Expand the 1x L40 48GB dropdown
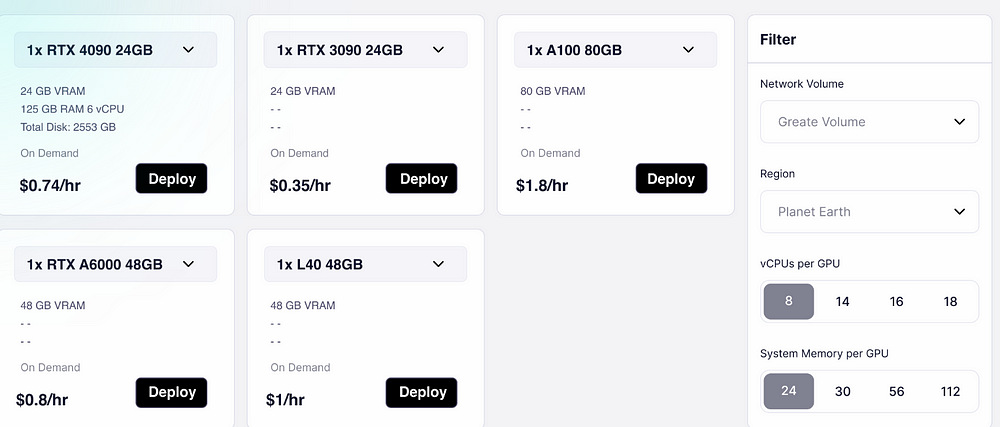 365,265
